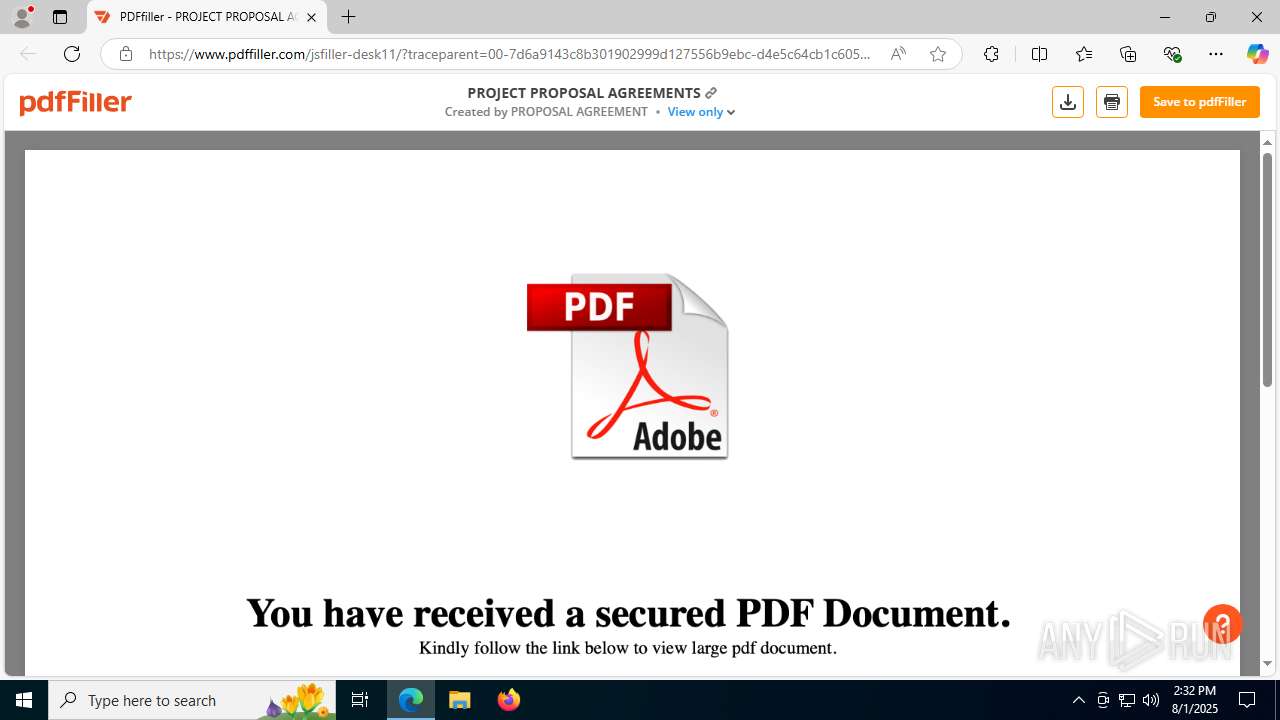The height and width of the screenshot is (720, 1280).
Task: Show hidden system tray icons
Action: tap(1078, 700)
